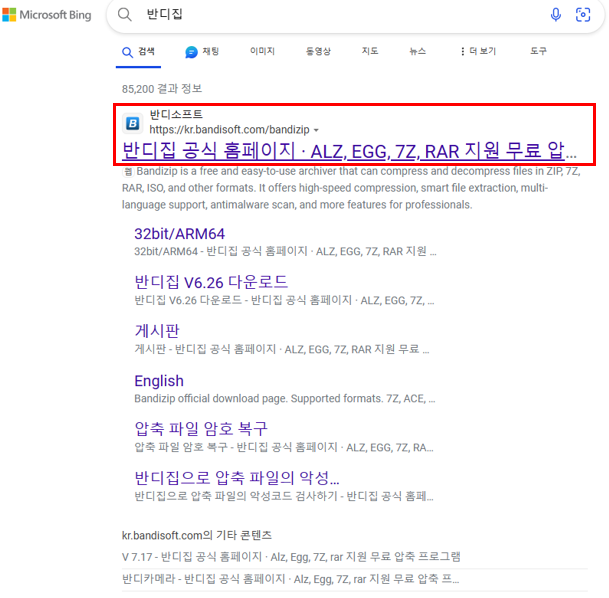This screenshot has height=598, width=609.
Task: Open the English sitelink
Action: pos(159,381)
